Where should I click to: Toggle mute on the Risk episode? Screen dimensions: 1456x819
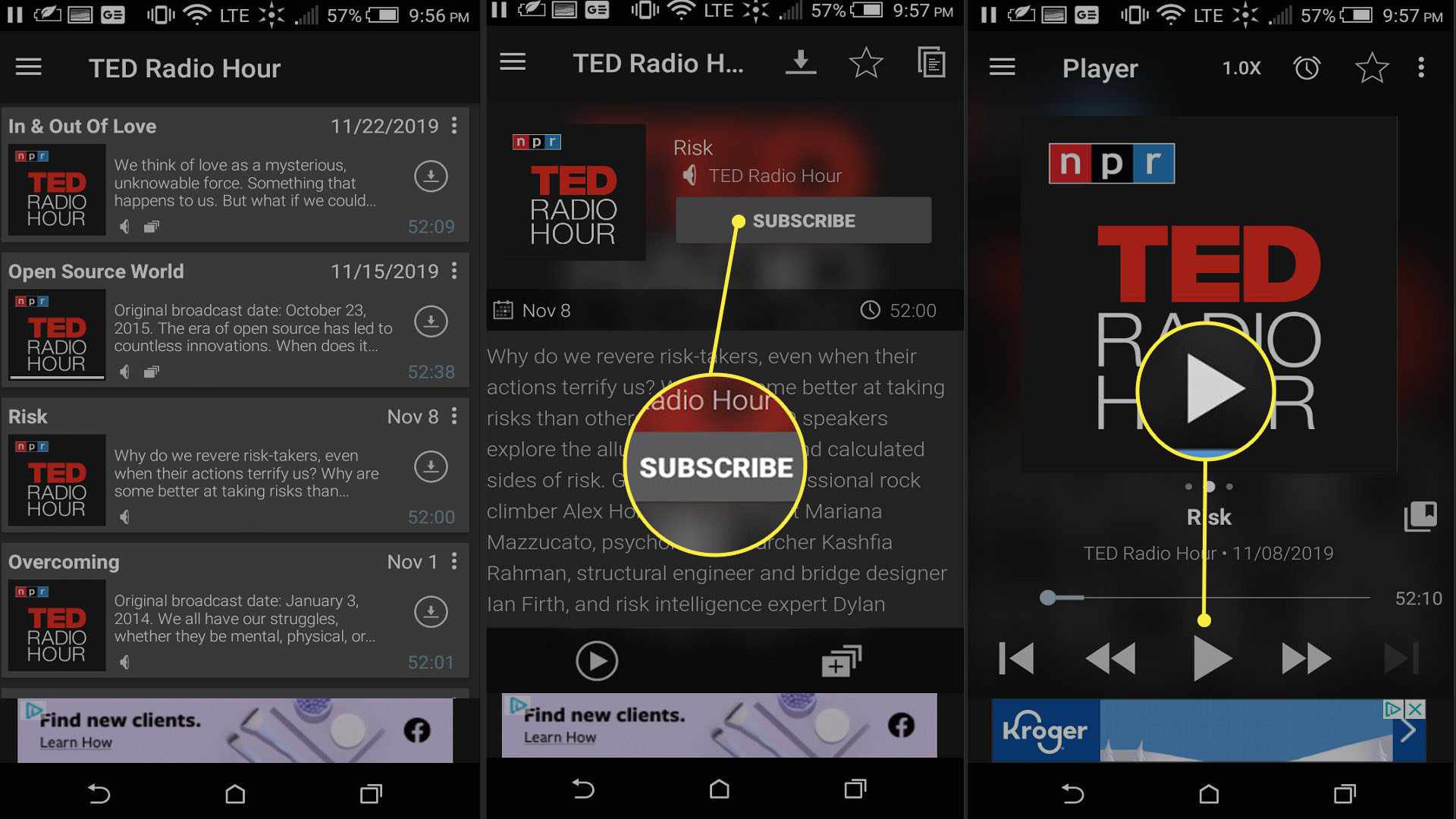coord(123,514)
